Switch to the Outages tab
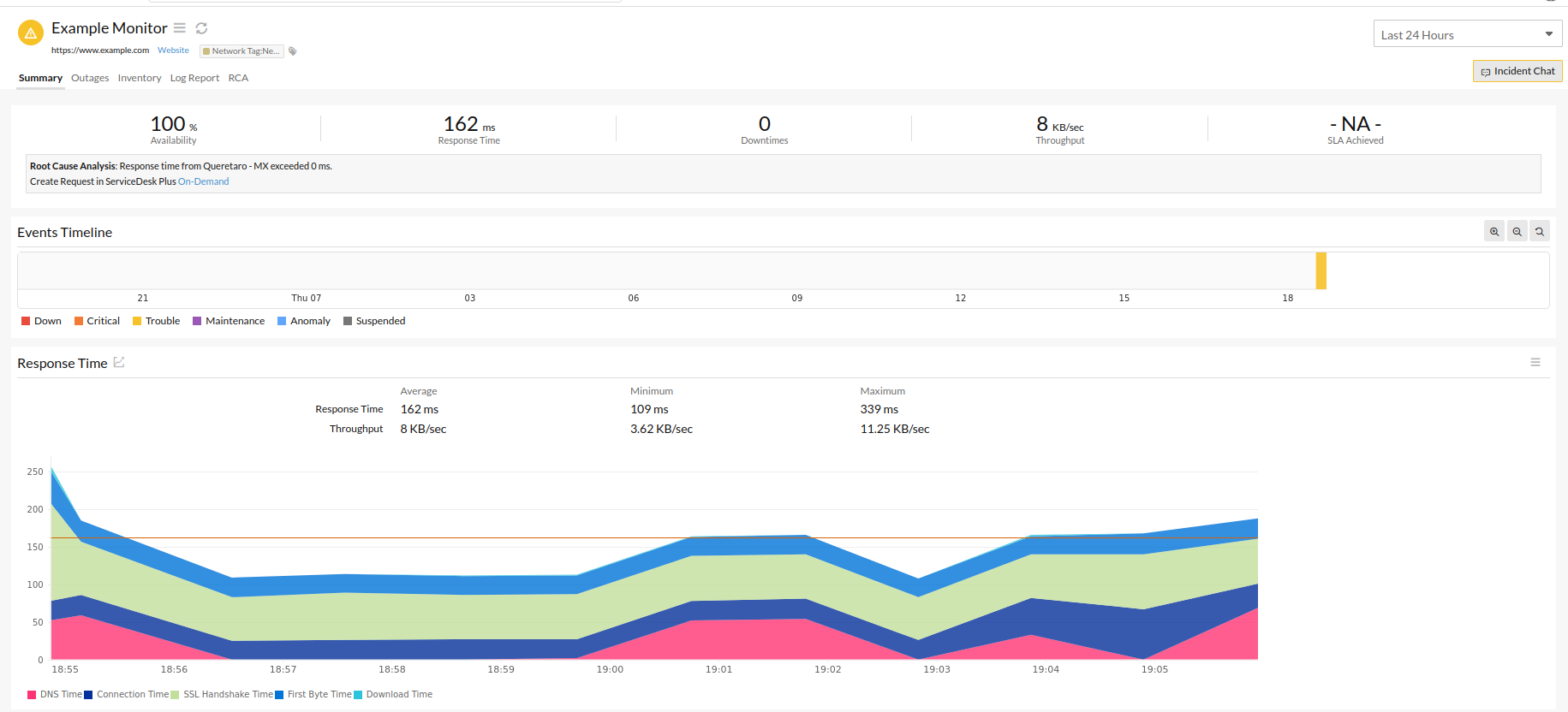The height and width of the screenshot is (712, 1568). pyautogui.click(x=90, y=78)
